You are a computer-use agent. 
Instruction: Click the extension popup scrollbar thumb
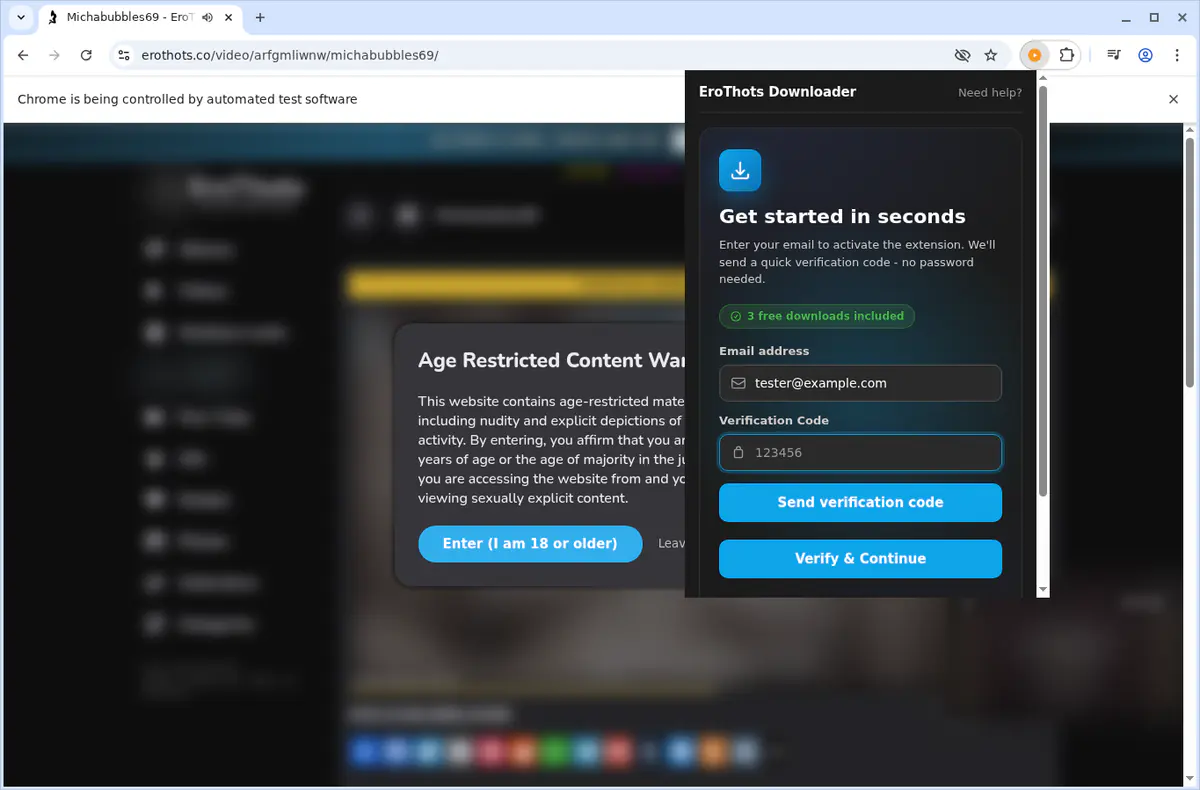coord(1043,292)
